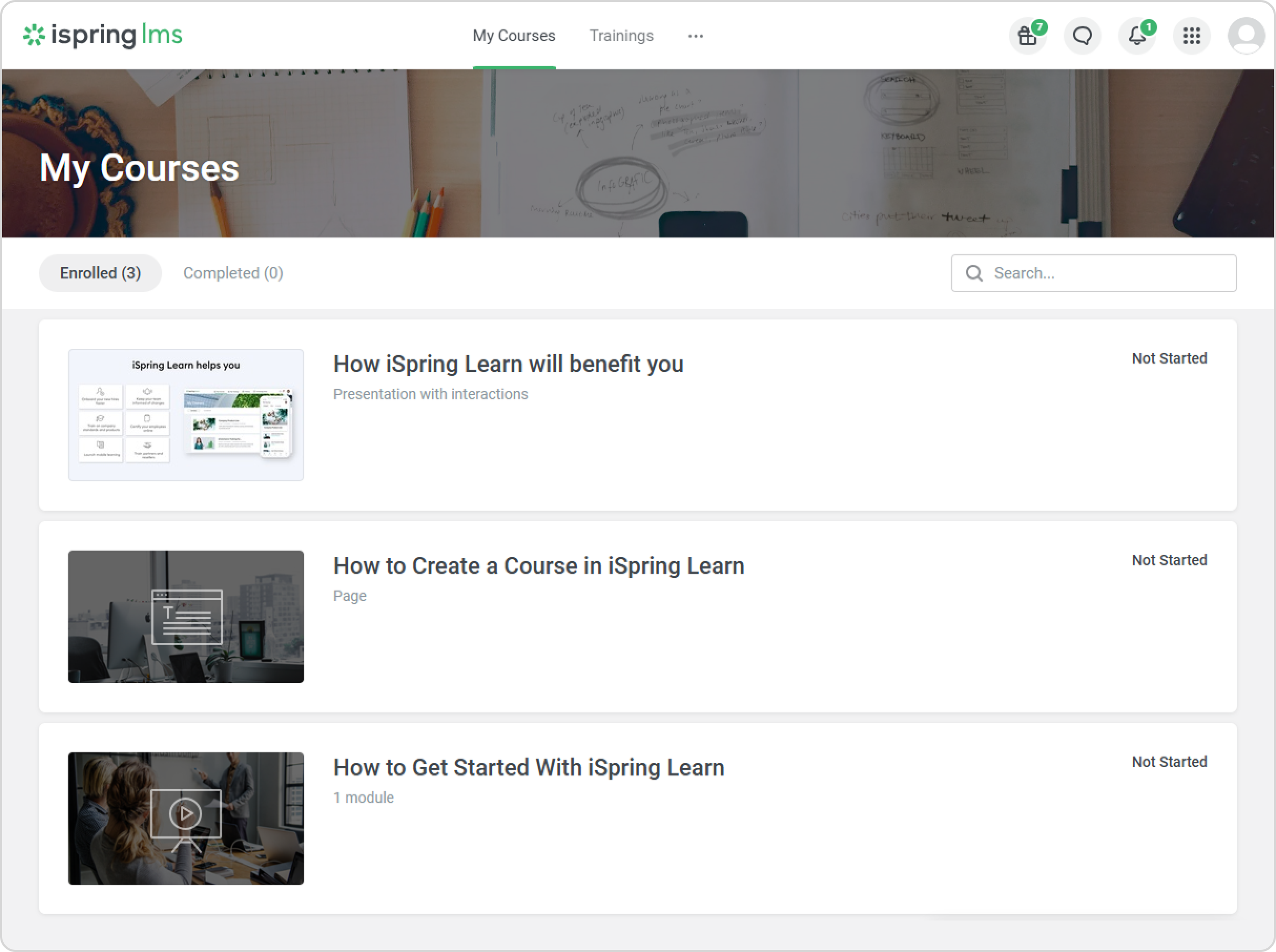Open the apps grid menu
This screenshot has width=1276, height=952.
[1191, 36]
